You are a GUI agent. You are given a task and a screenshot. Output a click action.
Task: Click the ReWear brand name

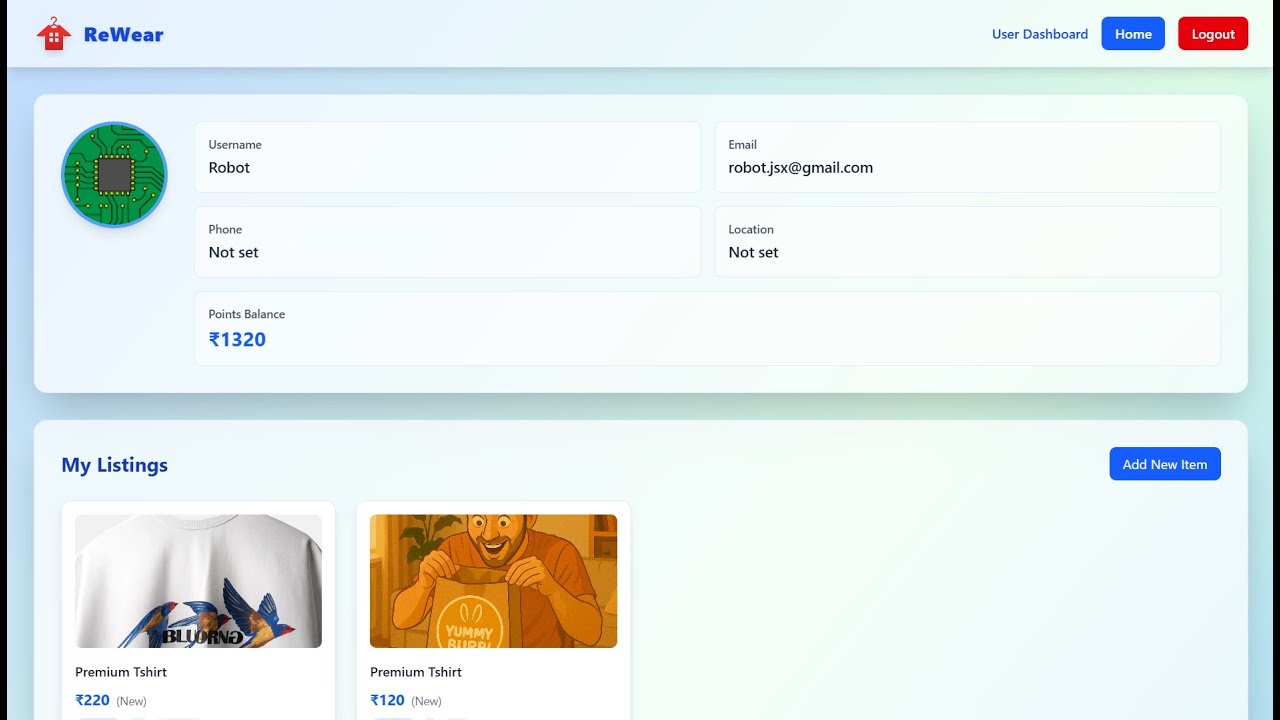[123, 35]
